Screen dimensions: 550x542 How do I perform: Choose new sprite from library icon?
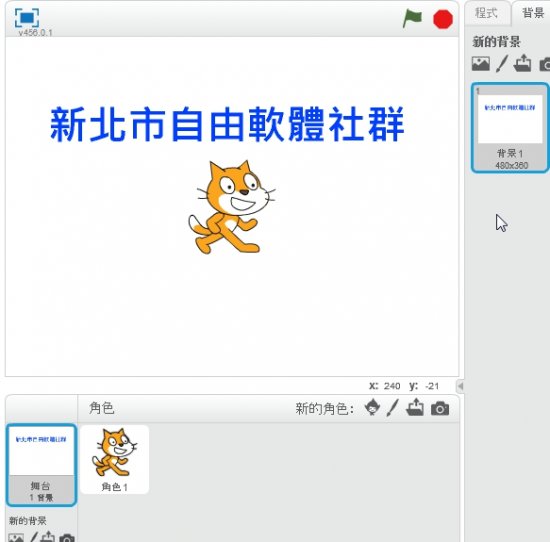click(372, 408)
